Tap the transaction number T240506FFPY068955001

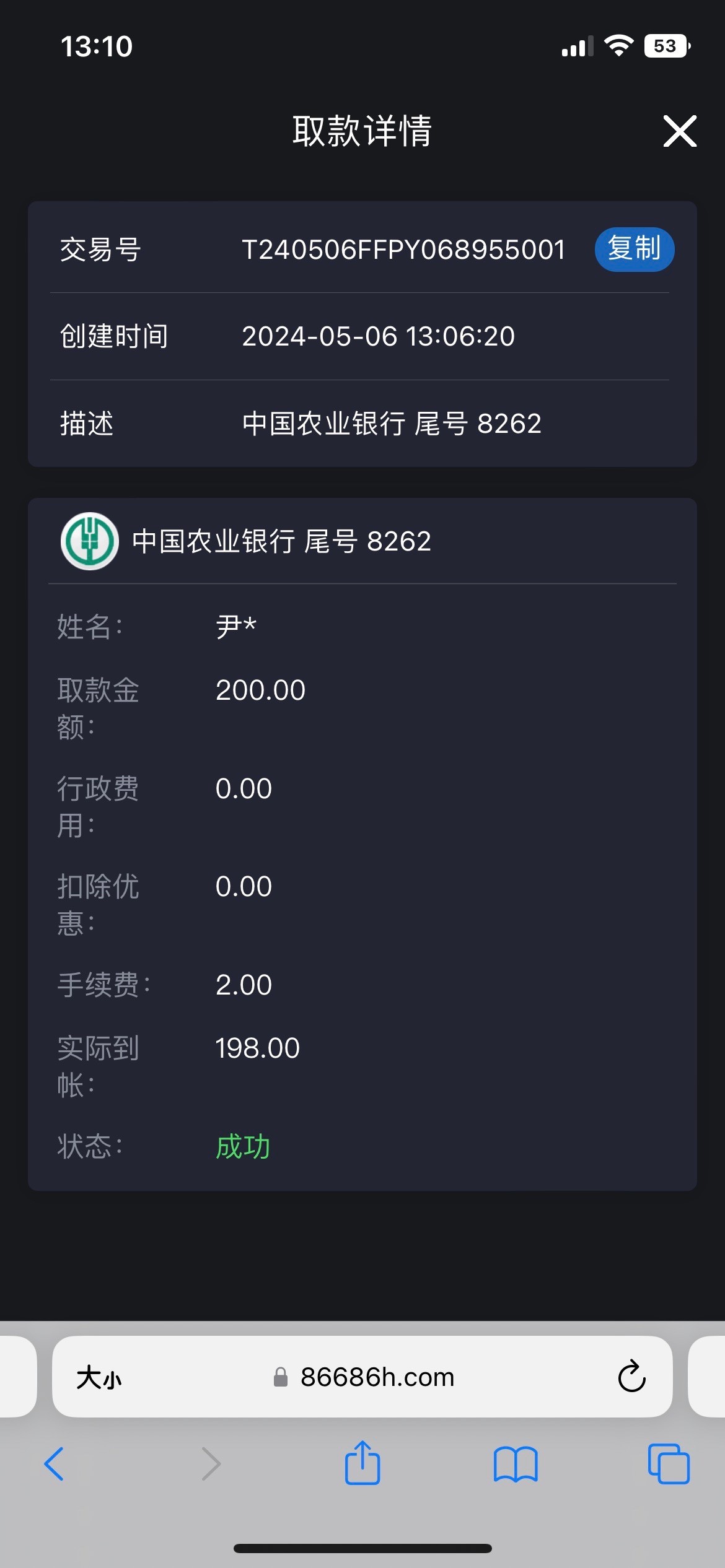coord(403,250)
